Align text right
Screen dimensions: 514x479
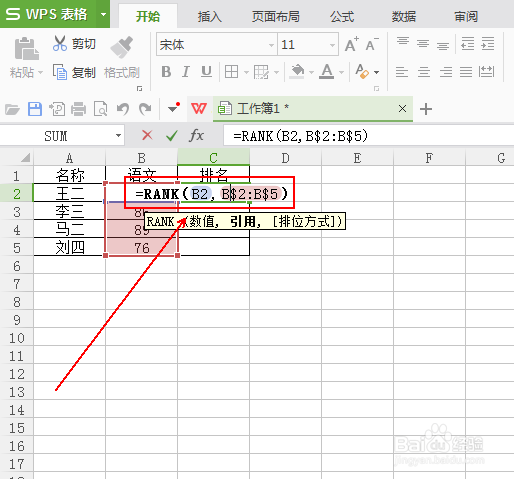pyautogui.click(x=446, y=72)
